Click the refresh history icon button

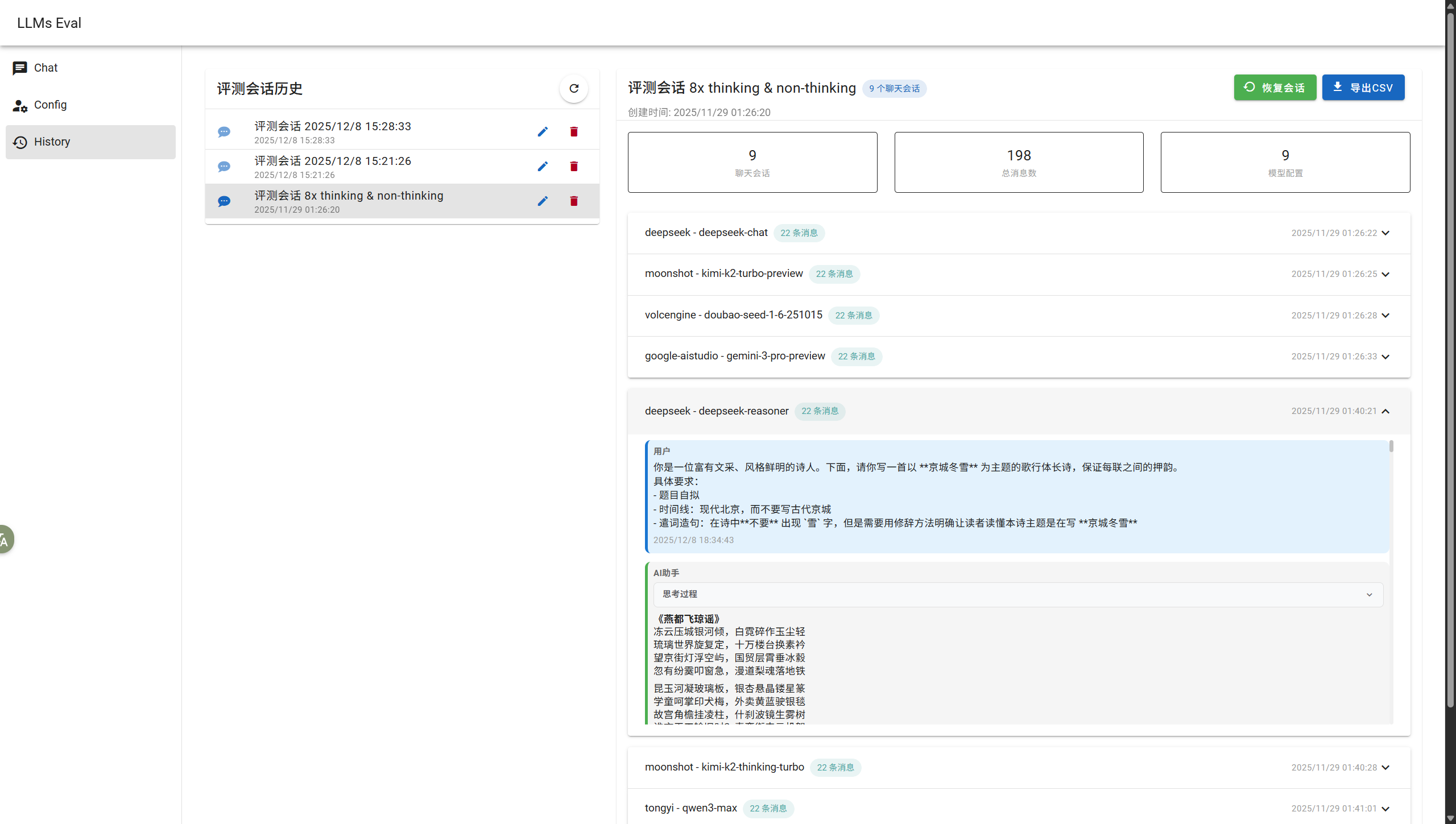[573, 89]
